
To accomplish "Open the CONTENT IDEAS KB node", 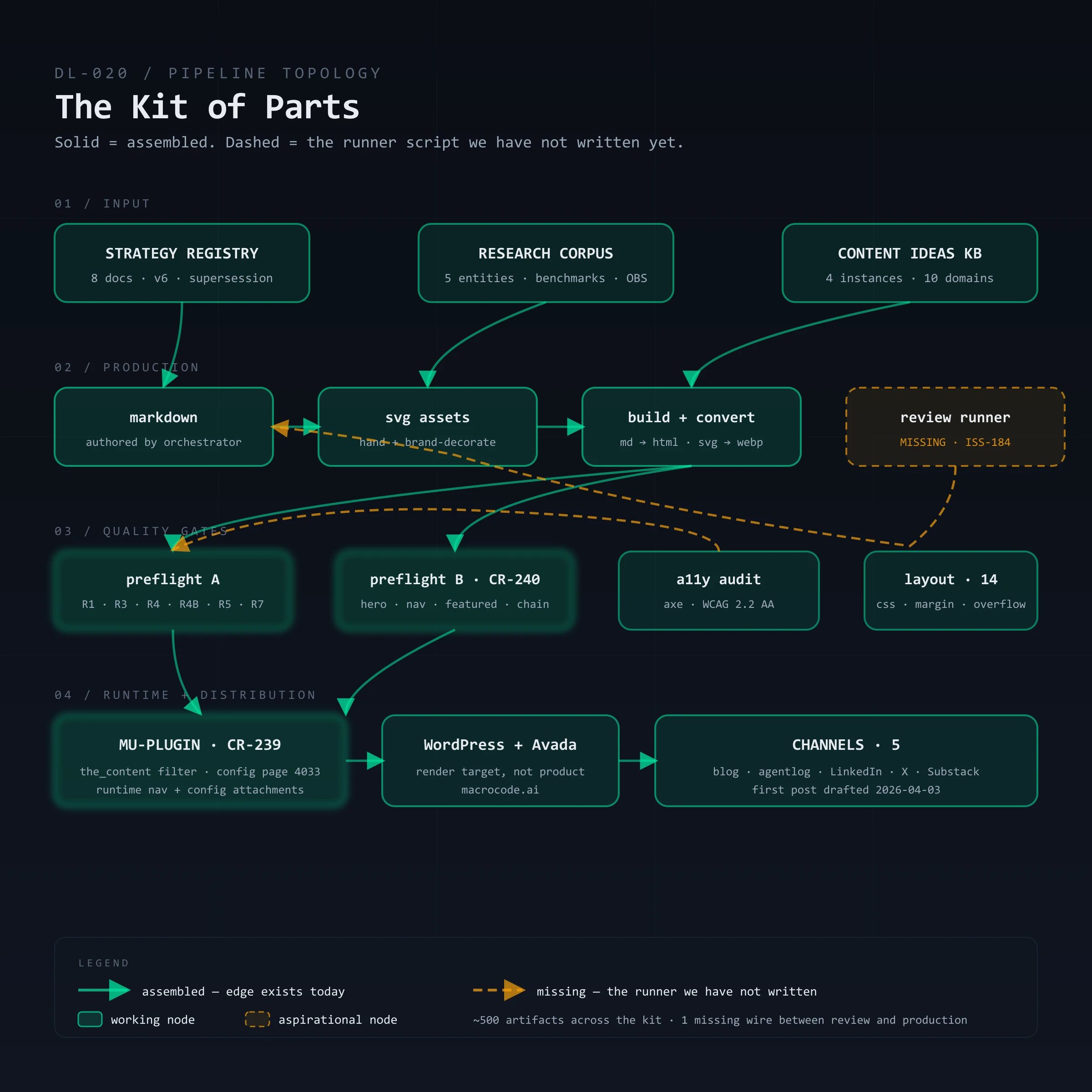I will coord(910,263).
